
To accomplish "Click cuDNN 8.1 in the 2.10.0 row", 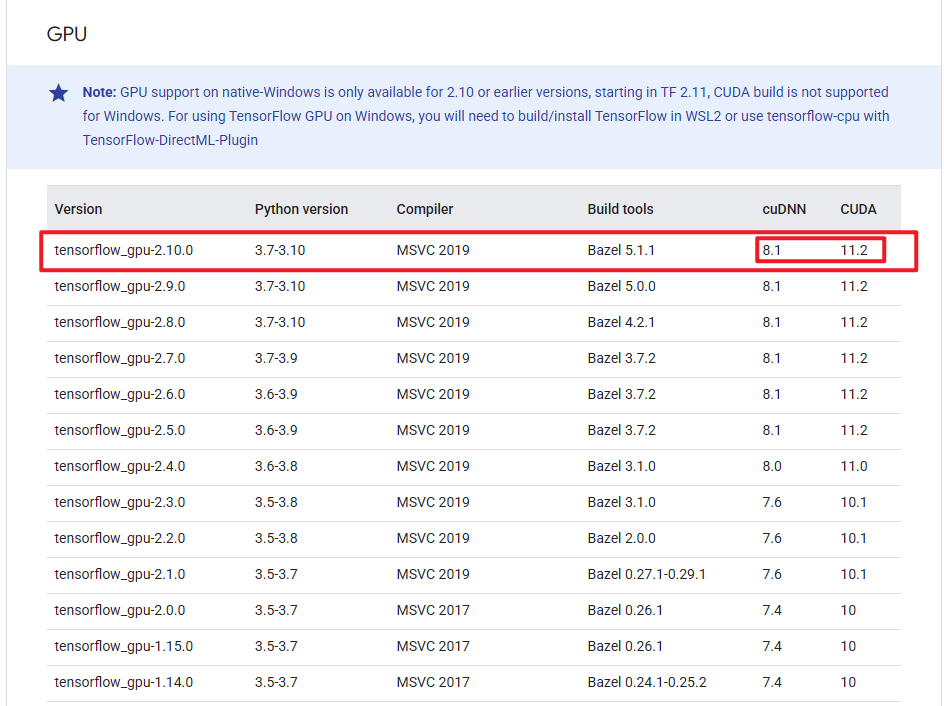I will (771, 250).
